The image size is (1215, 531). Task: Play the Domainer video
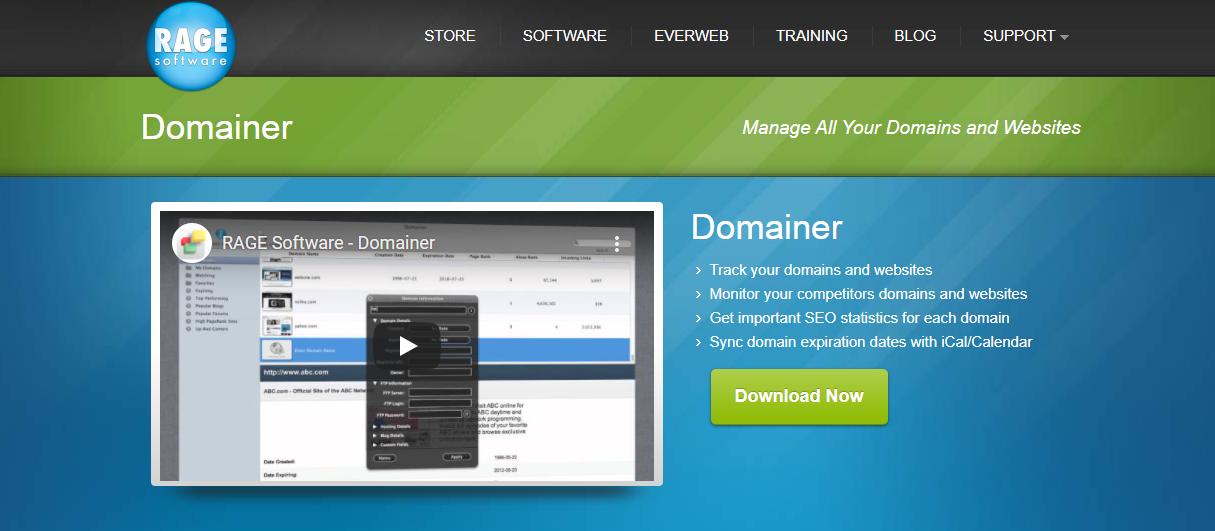[x=407, y=346]
